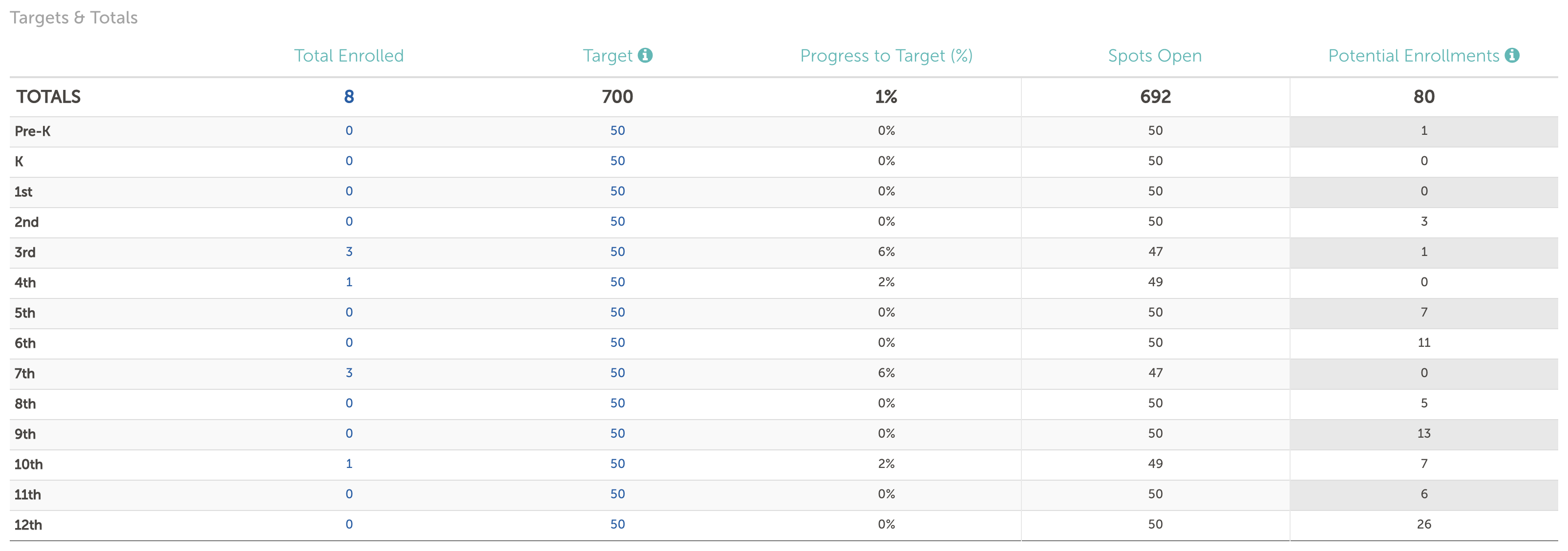Click the Spots Open column header
Image resolution: width=1568 pixels, height=551 pixels.
click(x=1155, y=56)
